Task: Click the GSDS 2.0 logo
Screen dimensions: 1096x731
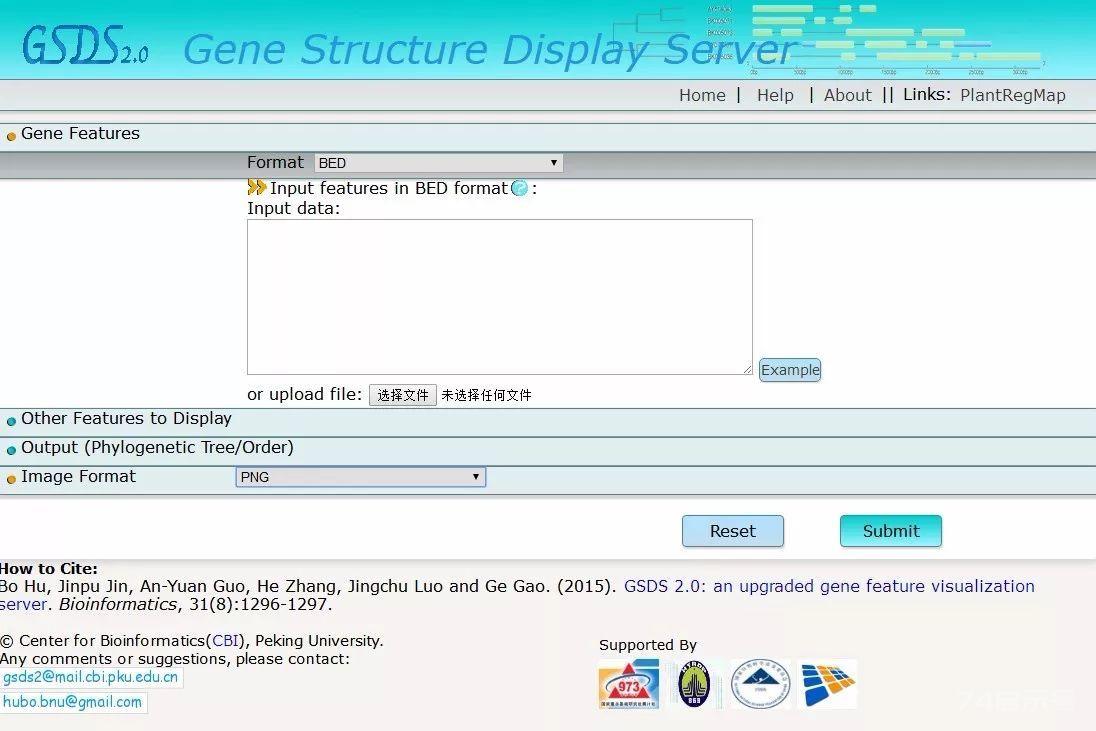Action: tap(85, 46)
